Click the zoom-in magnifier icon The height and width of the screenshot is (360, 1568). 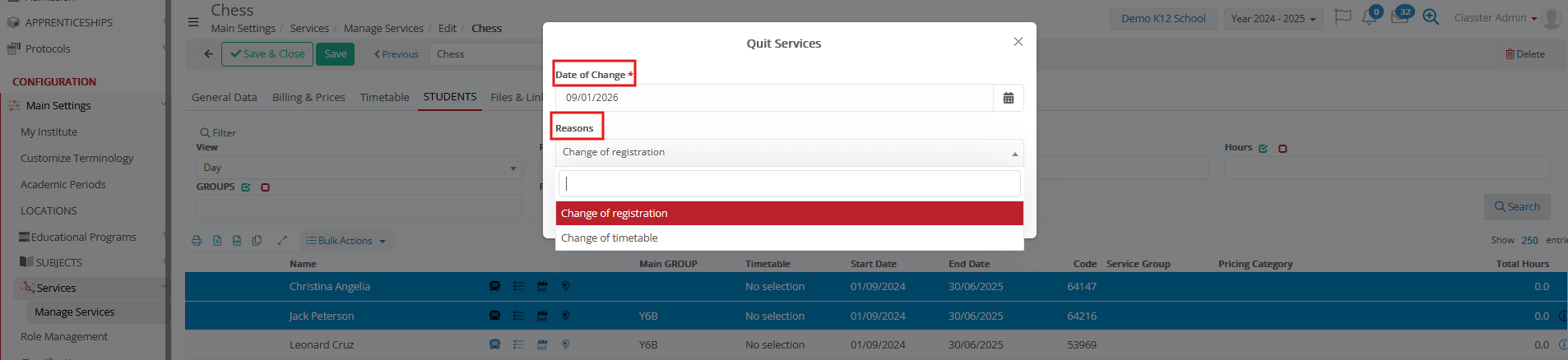1431,17
